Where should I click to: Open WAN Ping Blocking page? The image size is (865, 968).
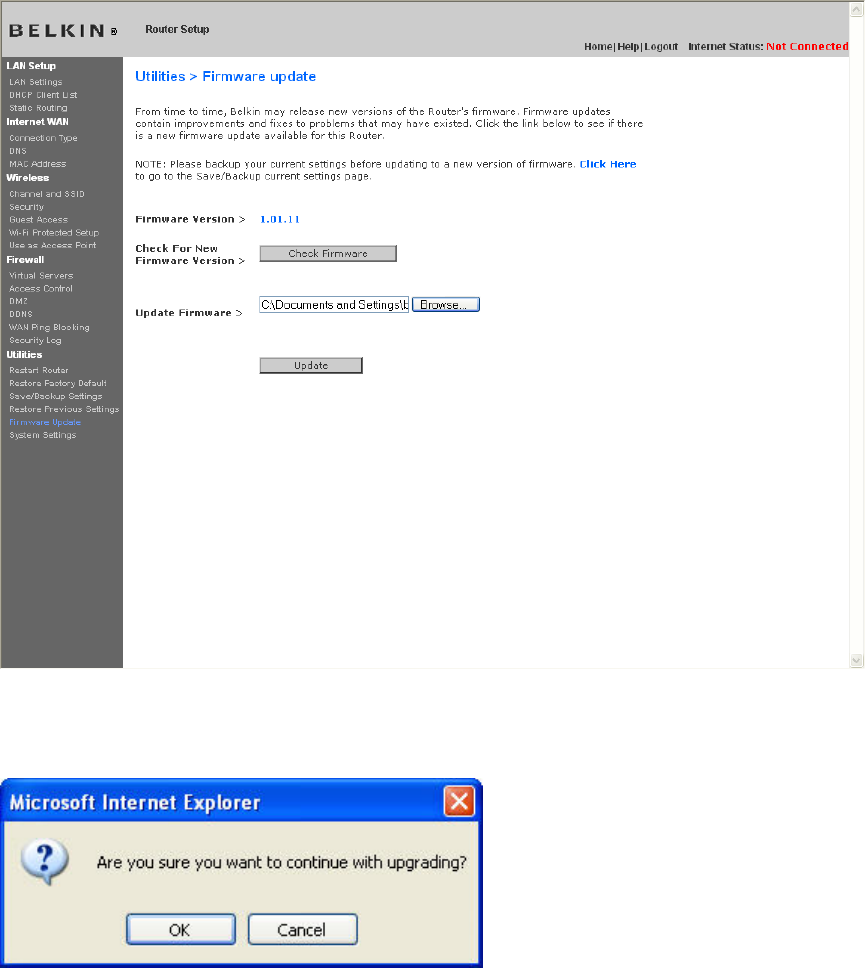[x=49, y=327]
